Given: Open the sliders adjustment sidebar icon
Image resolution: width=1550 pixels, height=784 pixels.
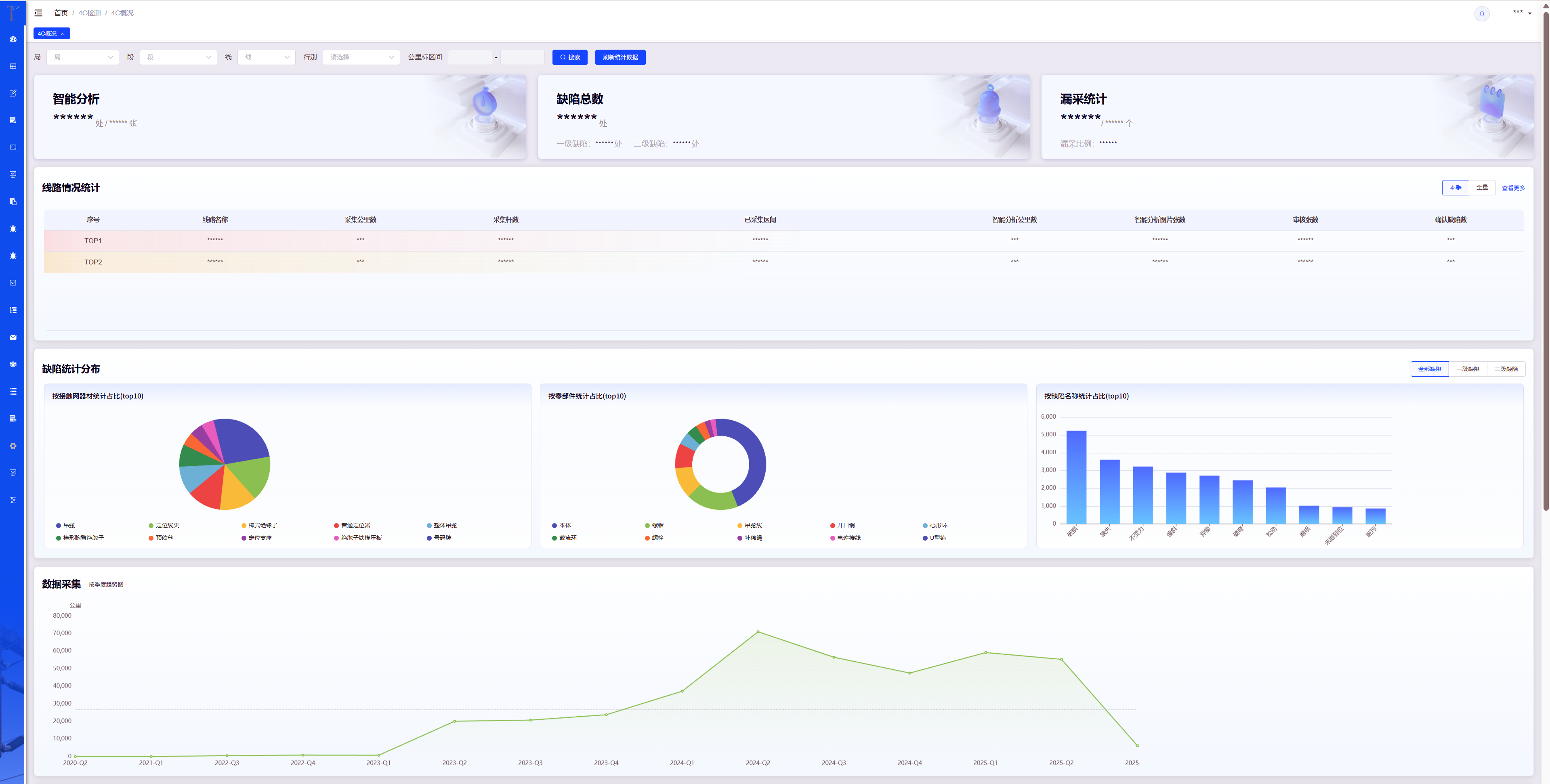Looking at the screenshot, I should coord(13,500).
